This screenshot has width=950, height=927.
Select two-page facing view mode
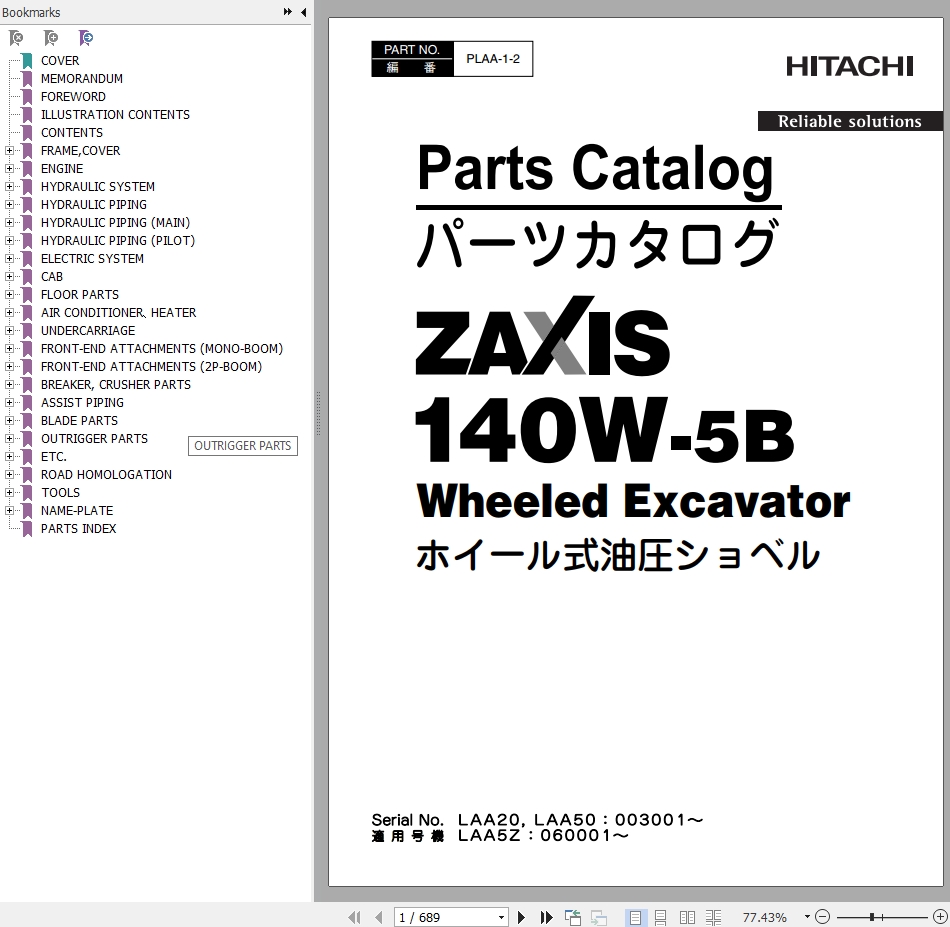(687, 917)
